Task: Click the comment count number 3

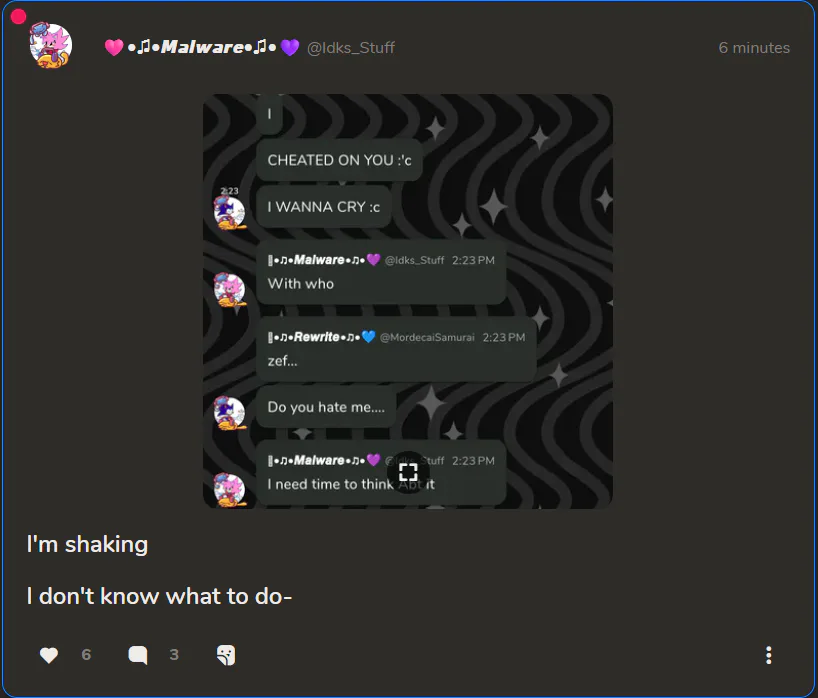Action: click(174, 655)
